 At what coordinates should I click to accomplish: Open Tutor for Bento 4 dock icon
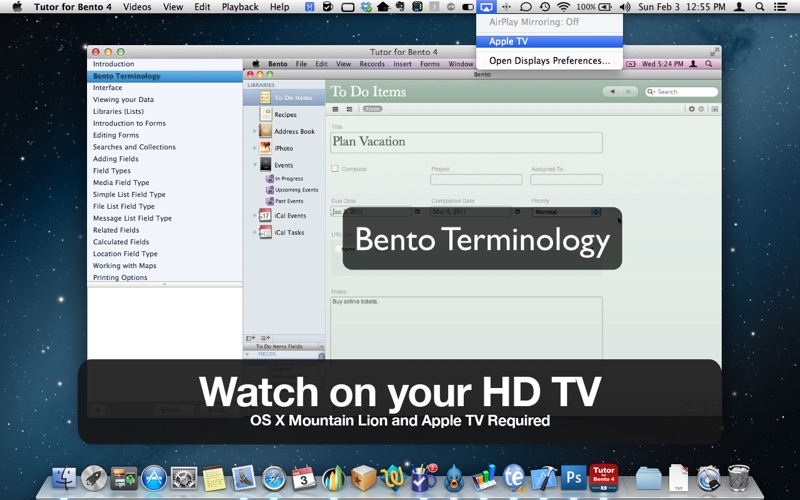[604, 478]
